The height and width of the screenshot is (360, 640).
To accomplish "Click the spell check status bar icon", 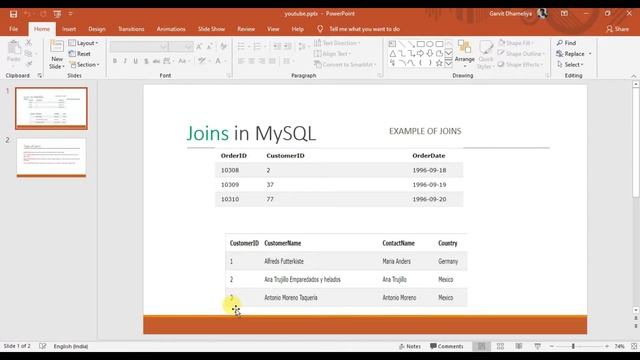I will click(42, 346).
